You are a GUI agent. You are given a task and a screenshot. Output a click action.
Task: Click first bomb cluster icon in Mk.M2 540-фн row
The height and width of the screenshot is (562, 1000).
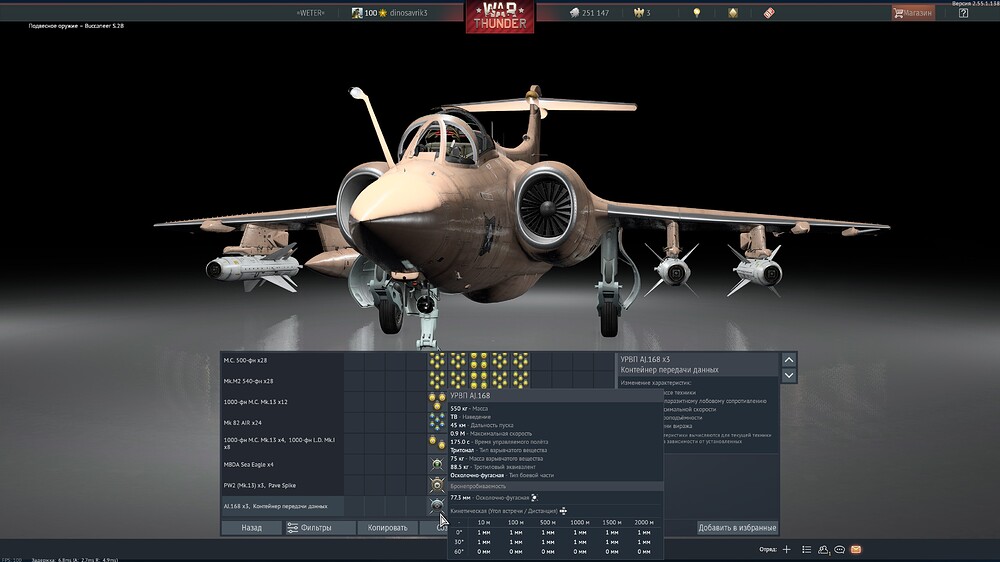(437, 380)
